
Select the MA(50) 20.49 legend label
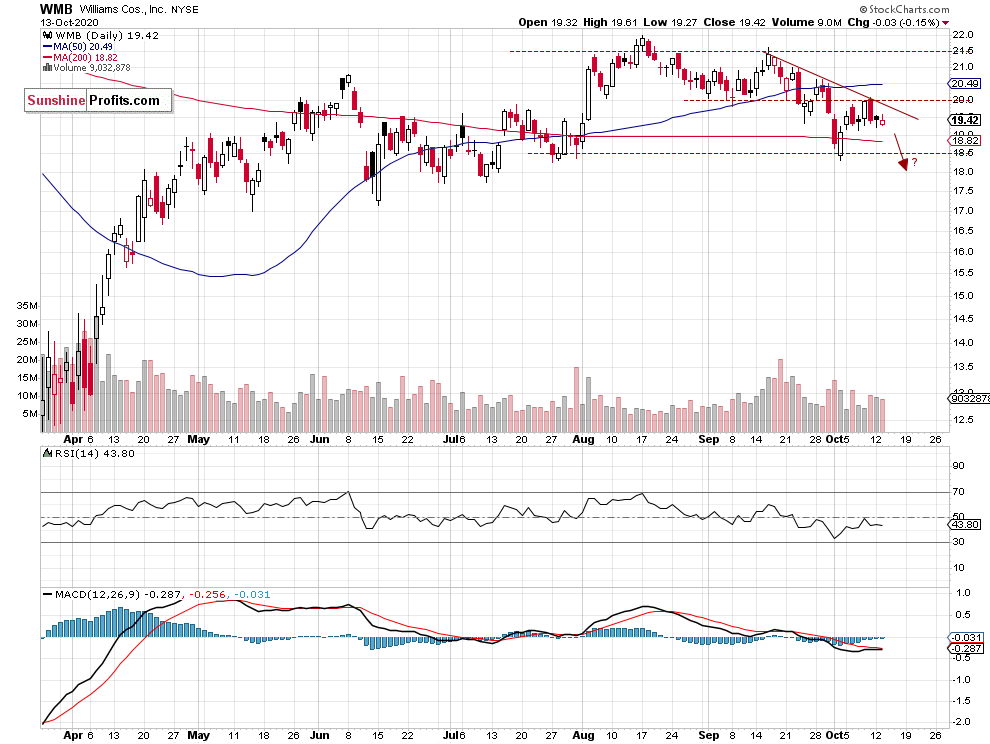83,47
